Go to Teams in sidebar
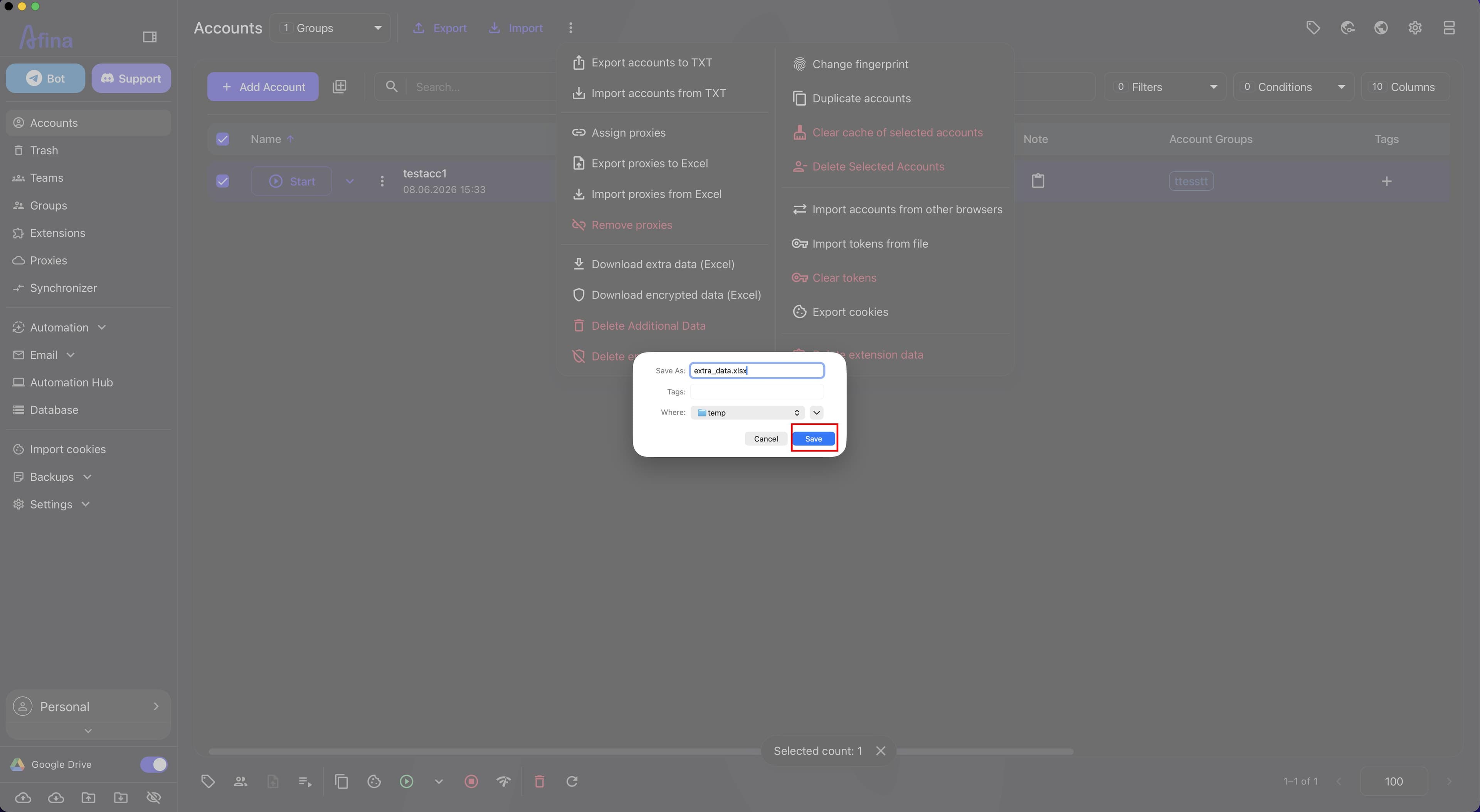This screenshot has width=1480, height=812. point(88,178)
